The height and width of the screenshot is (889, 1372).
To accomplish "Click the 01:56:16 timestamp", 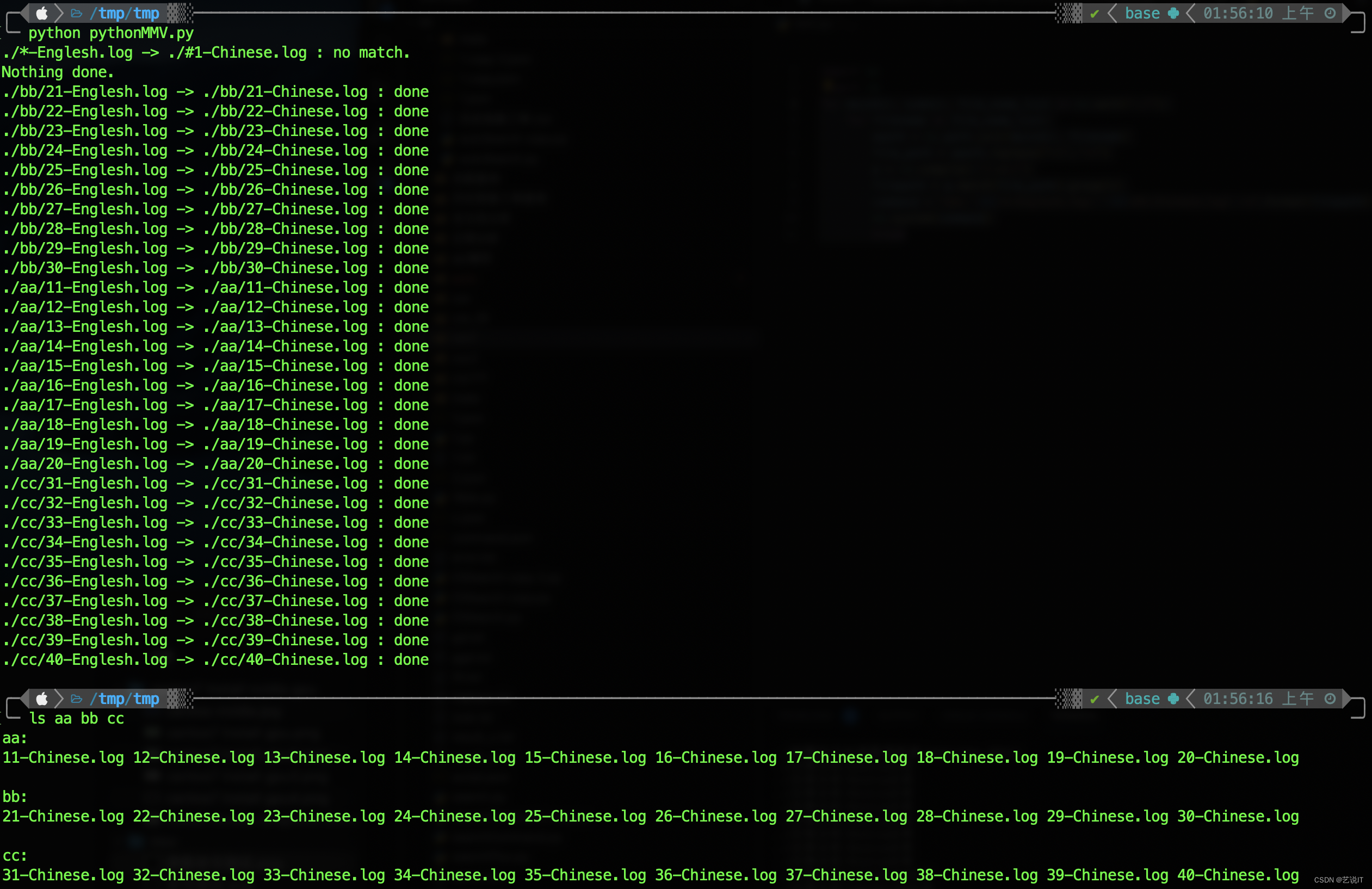I will pos(1238,699).
